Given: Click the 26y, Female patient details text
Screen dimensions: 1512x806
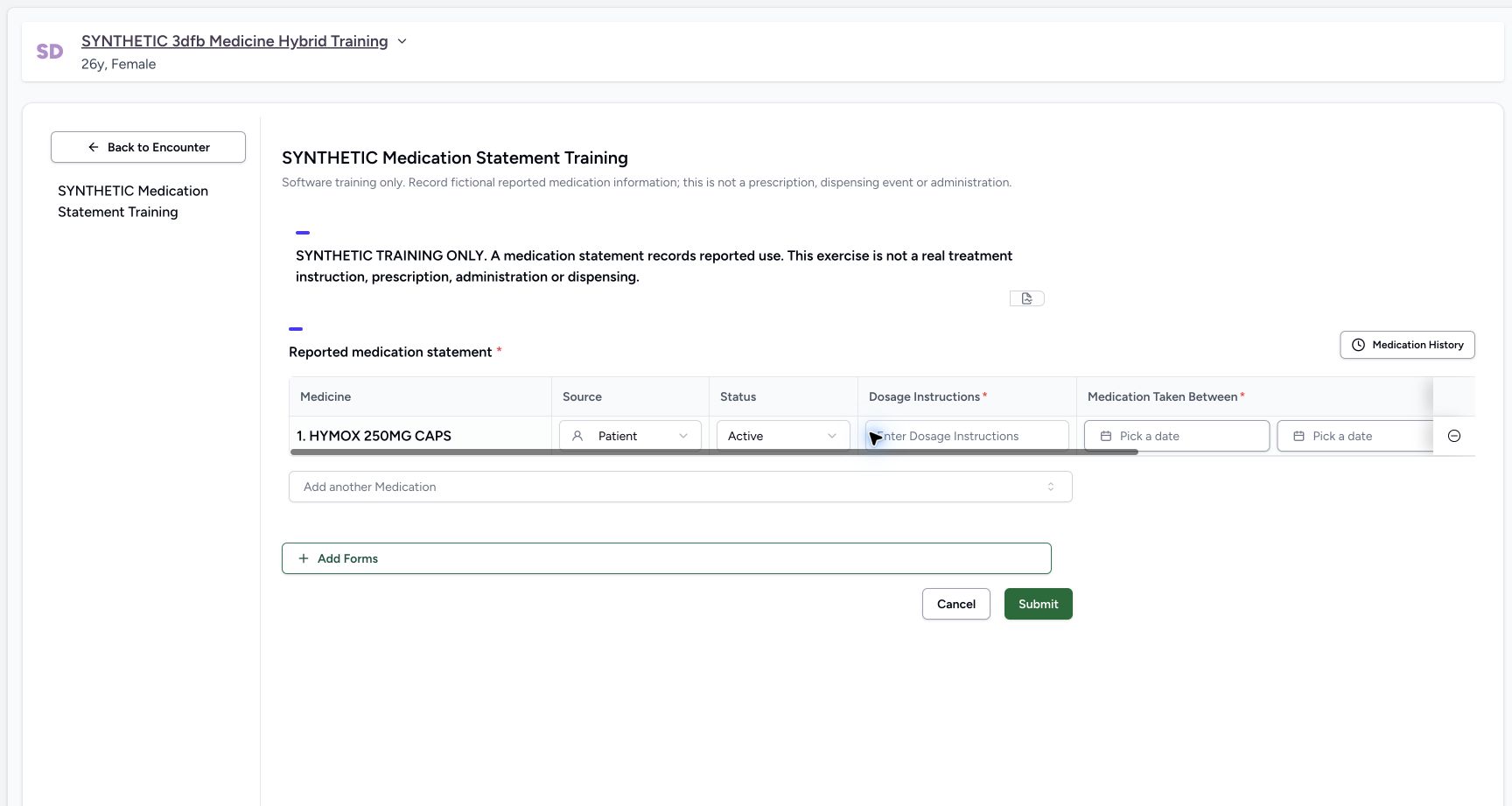Looking at the screenshot, I should pos(118,64).
